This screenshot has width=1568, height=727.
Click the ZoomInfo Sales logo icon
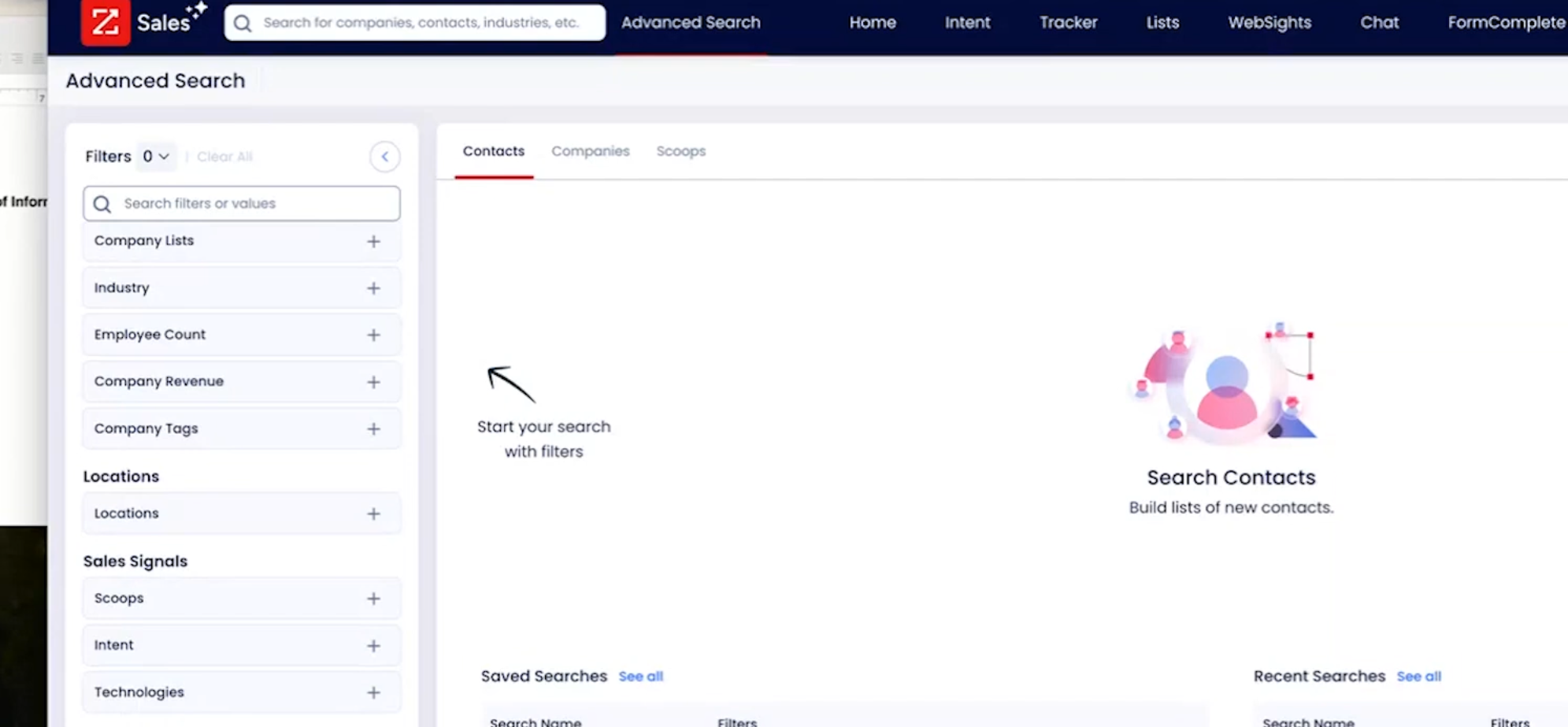(x=106, y=22)
